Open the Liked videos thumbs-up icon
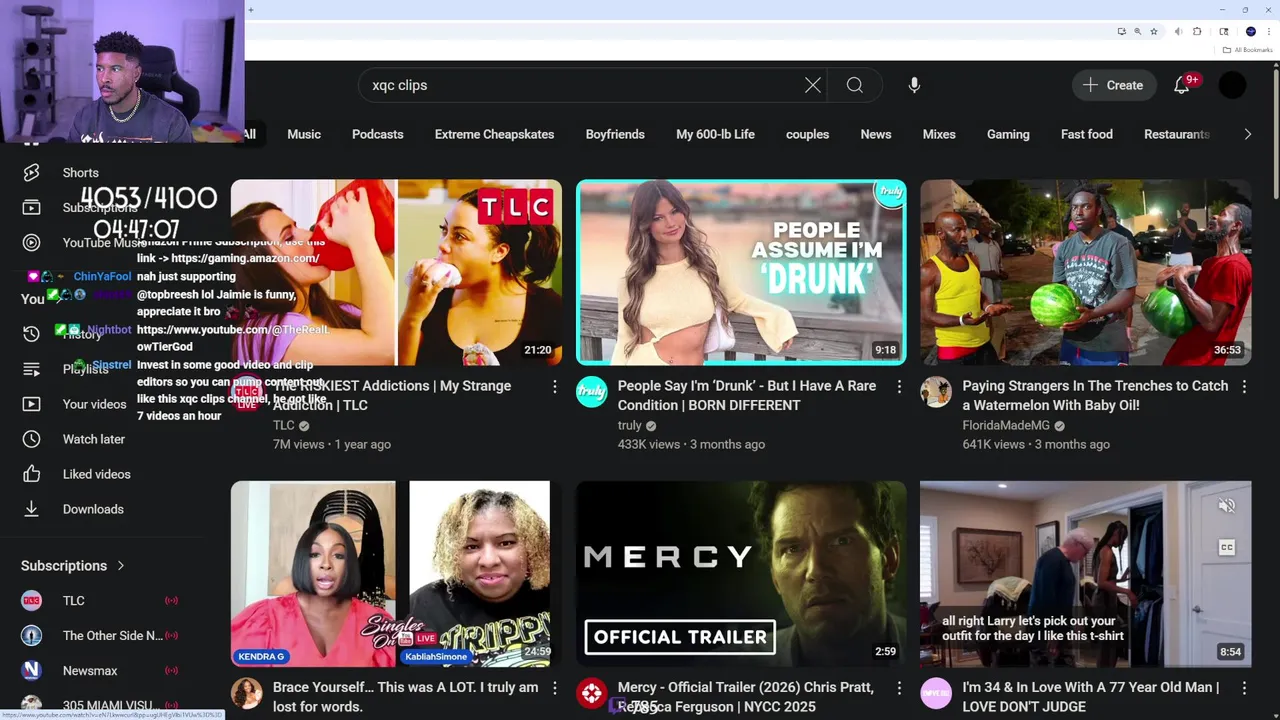Image resolution: width=1280 pixels, height=720 pixels. click(x=31, y=474)
